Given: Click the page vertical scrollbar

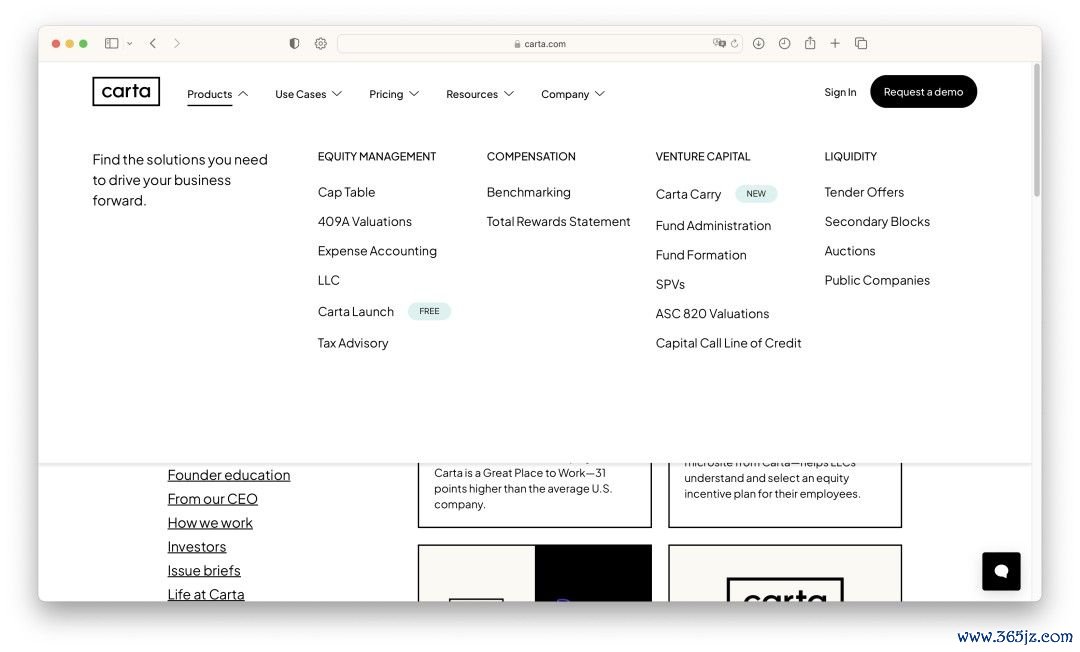Looking at the screenshot, I should [x=1036, y=129].
